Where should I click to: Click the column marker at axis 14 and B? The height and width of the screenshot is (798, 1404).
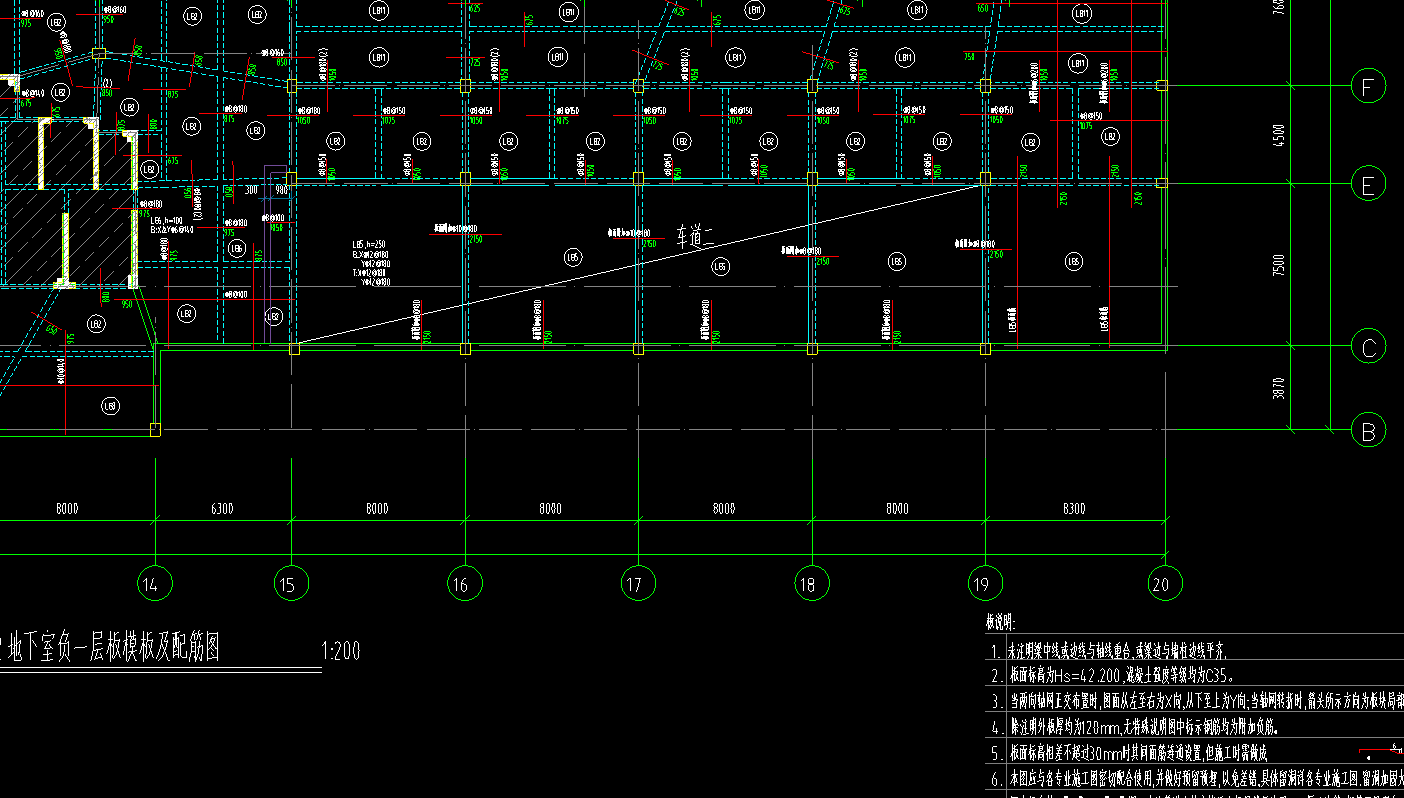coord(155,430)
